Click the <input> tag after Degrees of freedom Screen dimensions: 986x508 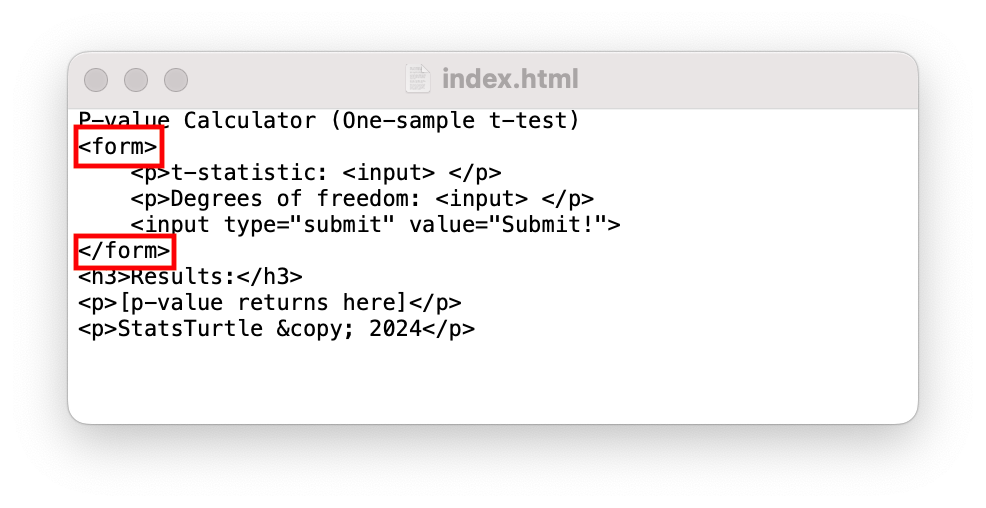(x=481, y=199)
